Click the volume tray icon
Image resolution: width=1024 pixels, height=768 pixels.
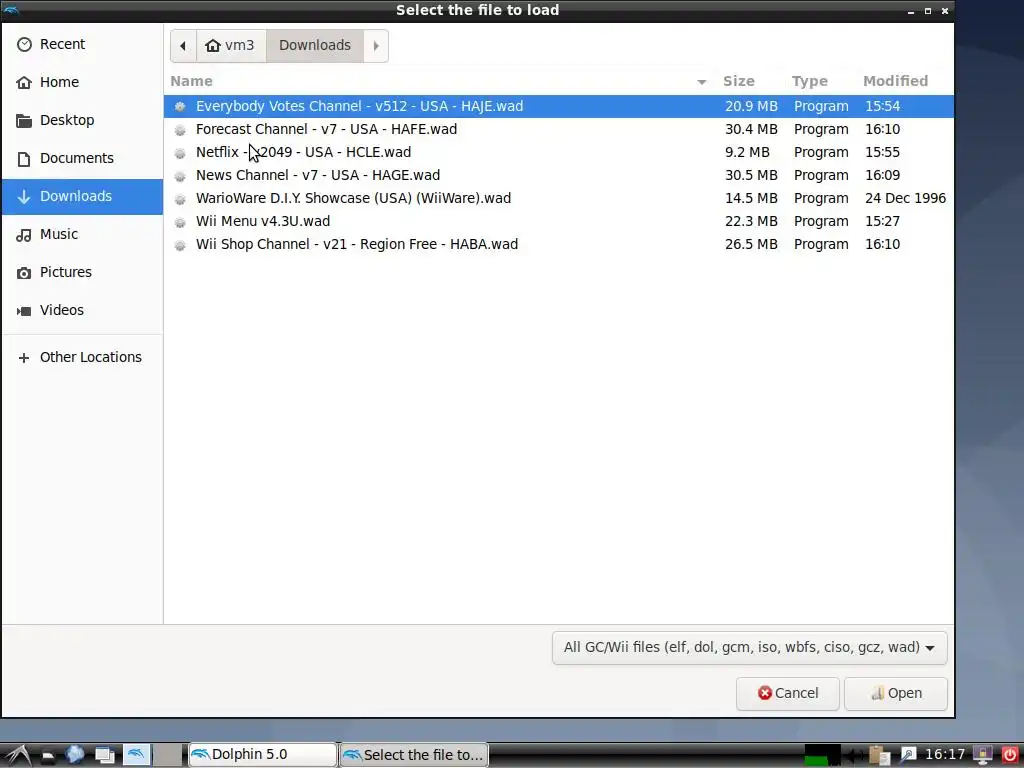[854, 755]
